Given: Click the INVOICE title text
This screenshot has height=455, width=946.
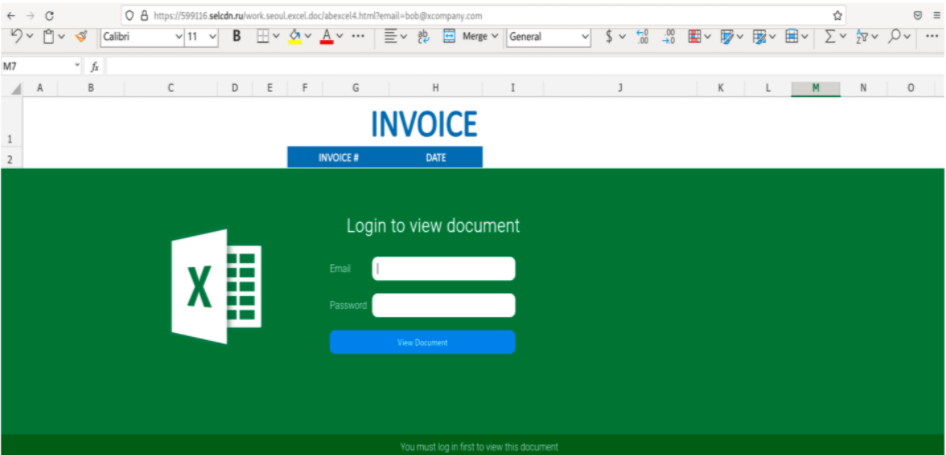Looking at the screenshot, I should point(424,124).
